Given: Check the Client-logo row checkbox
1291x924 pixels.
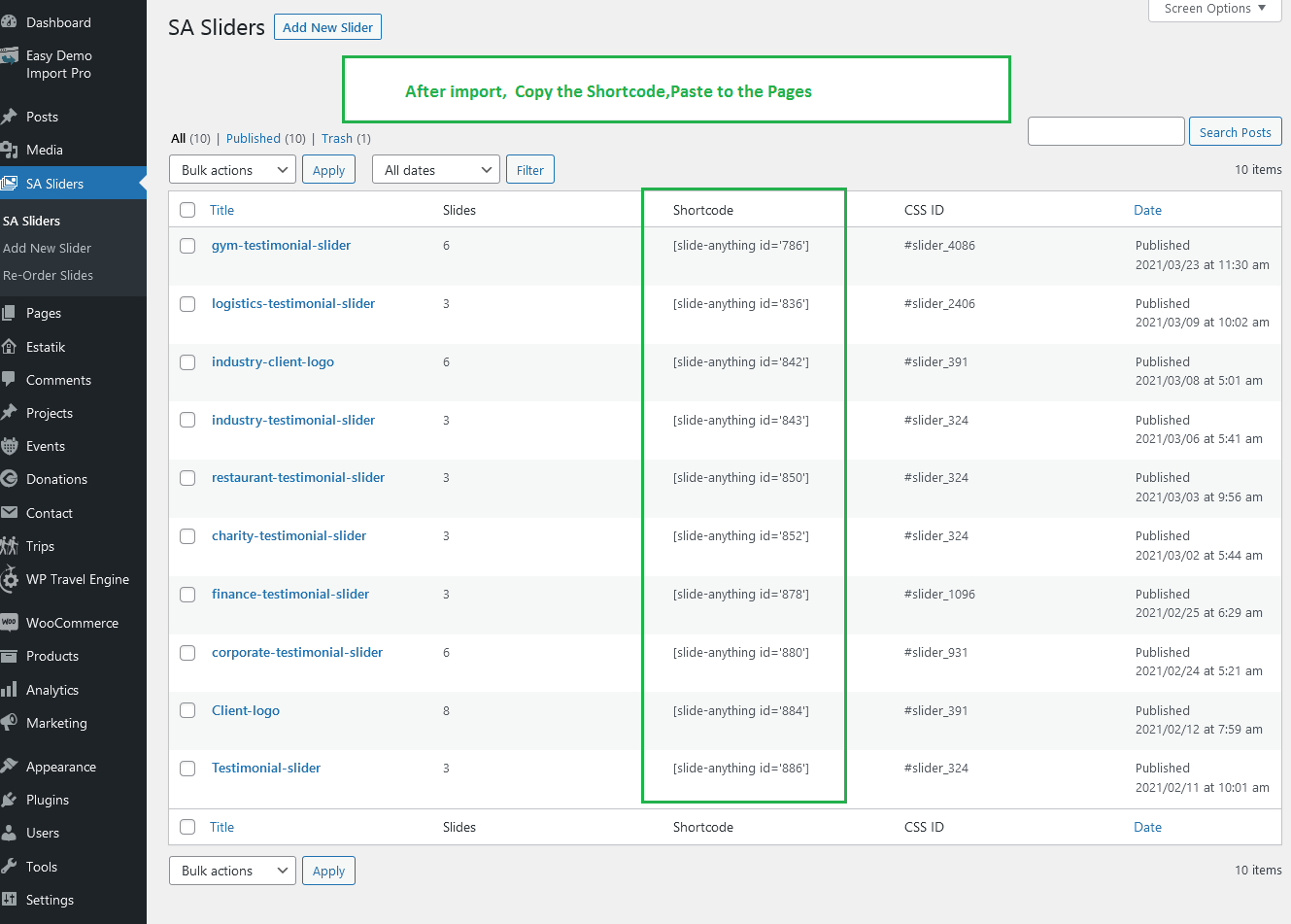Looking at the screenshot, I should click(x=187, y=710).
